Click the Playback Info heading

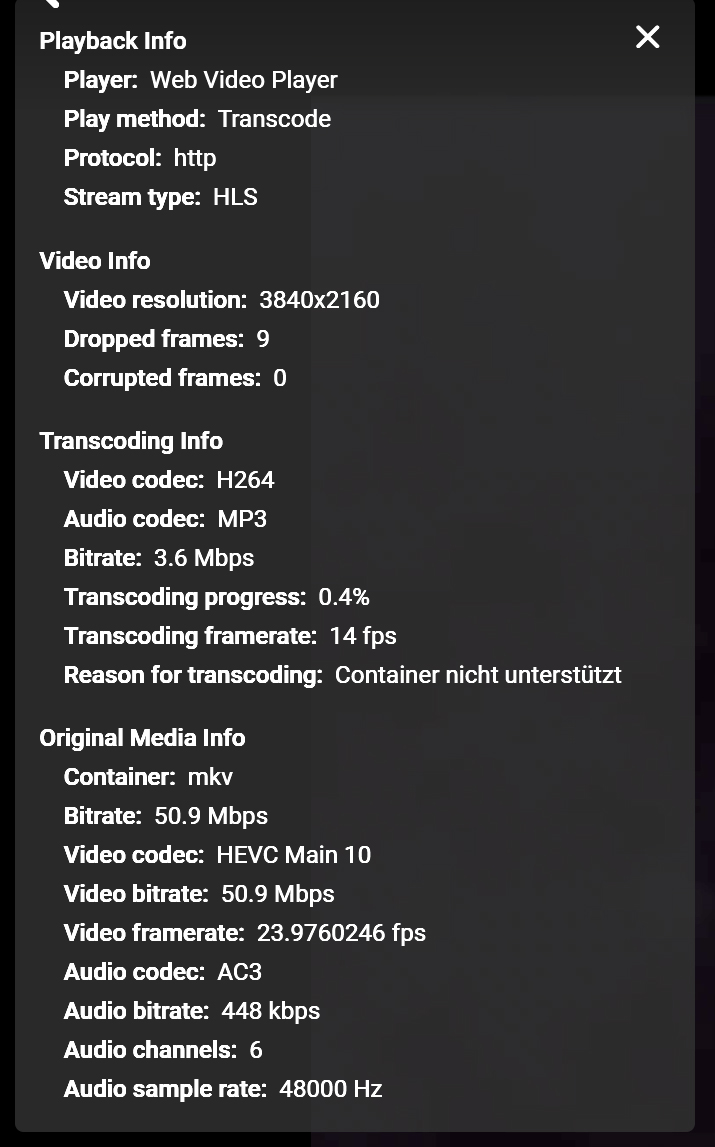[x=113, y=41]
